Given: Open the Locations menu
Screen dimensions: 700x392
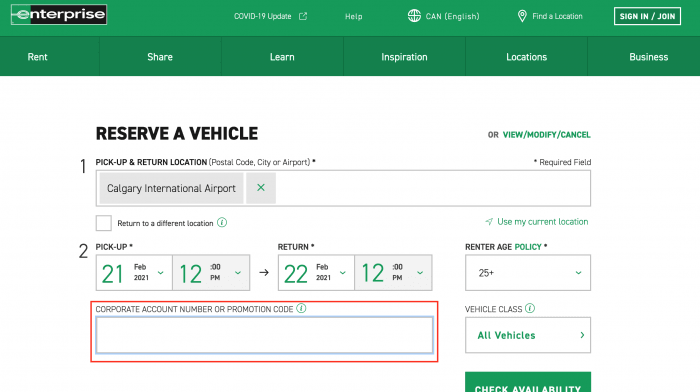Looking at the screenshot, I should click(526, 57).
